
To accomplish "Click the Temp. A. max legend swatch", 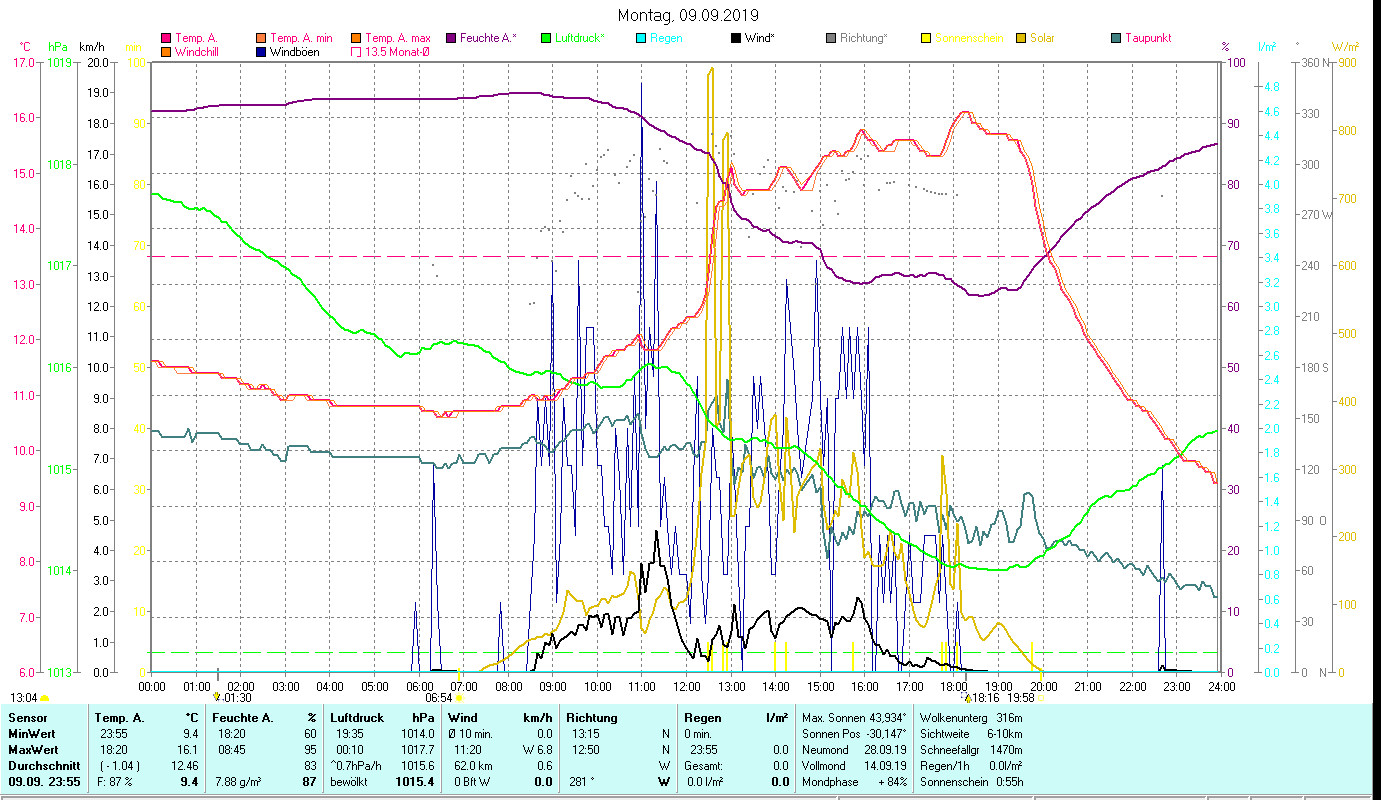I will 356,38.
